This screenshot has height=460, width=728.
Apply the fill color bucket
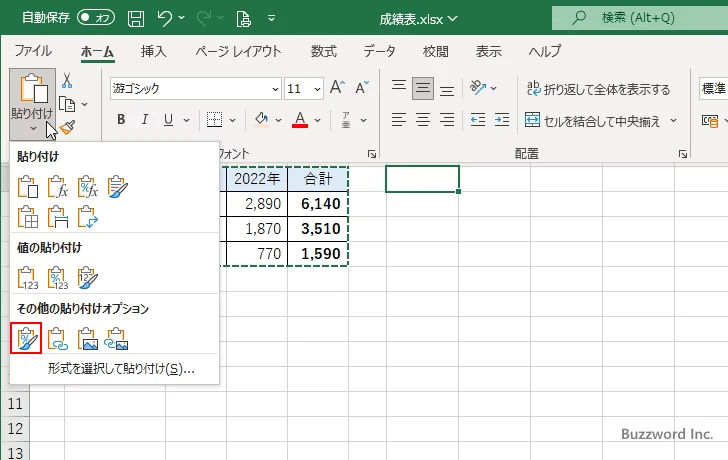coord(261,120)
